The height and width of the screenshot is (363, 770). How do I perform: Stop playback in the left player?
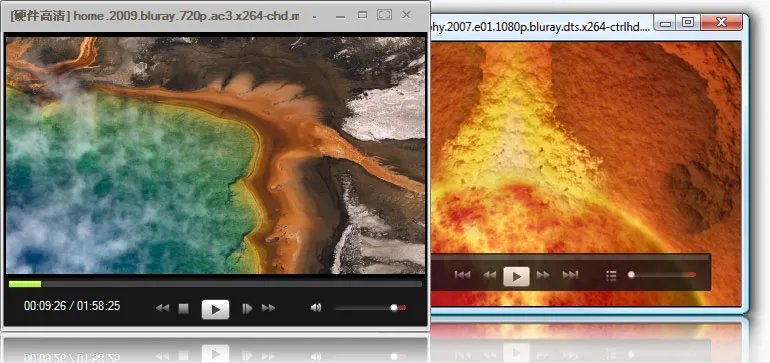183,308
